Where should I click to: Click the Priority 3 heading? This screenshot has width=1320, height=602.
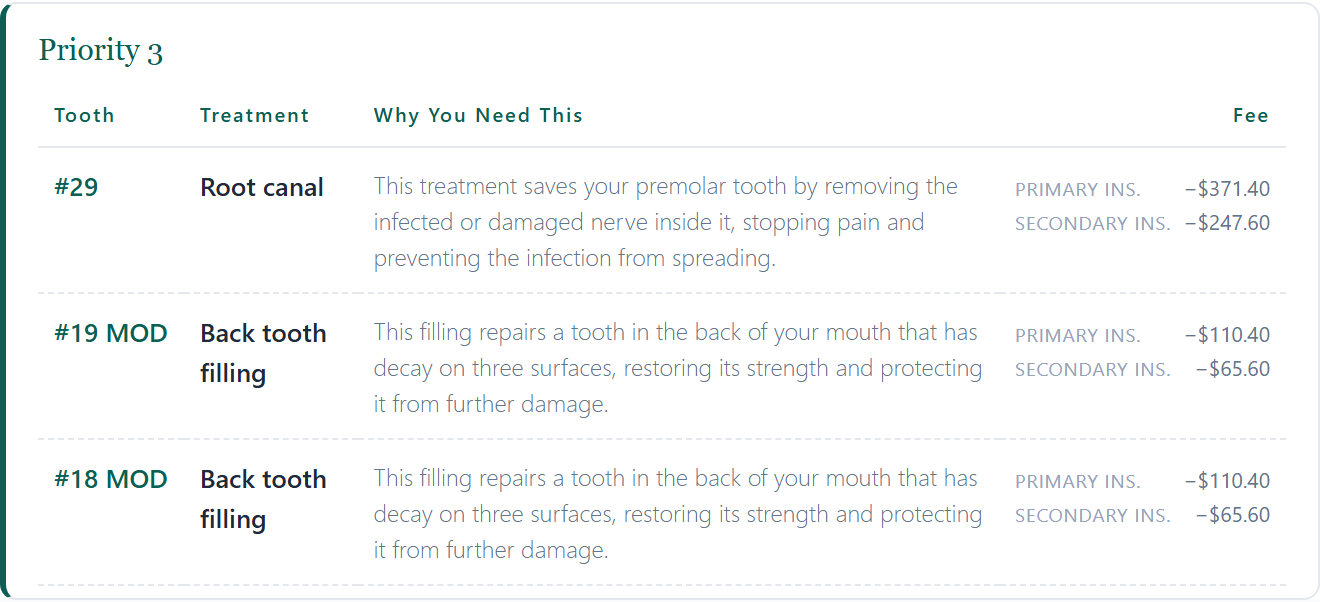click(100, 50)
